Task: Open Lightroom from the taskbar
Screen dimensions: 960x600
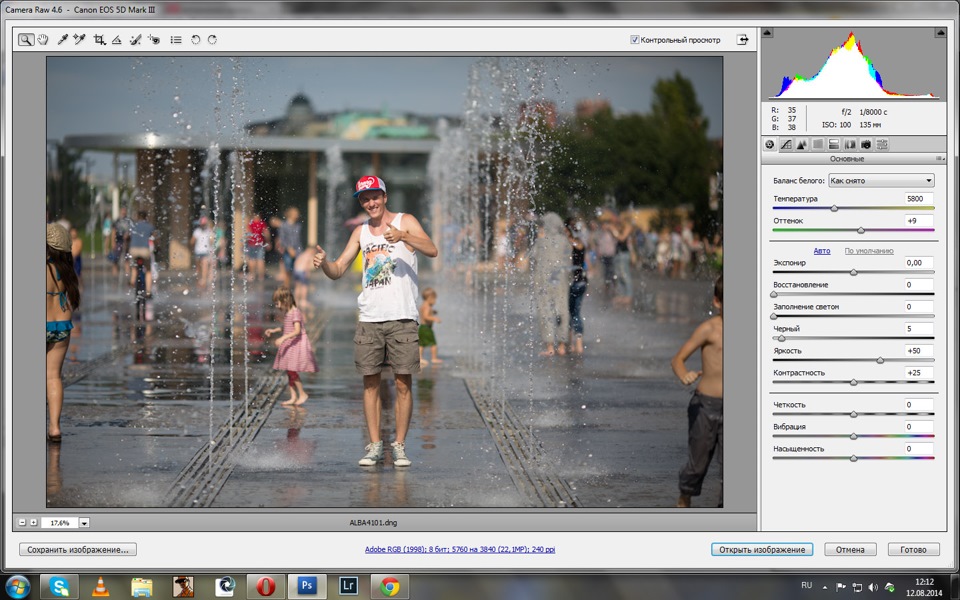Action: 348,587
